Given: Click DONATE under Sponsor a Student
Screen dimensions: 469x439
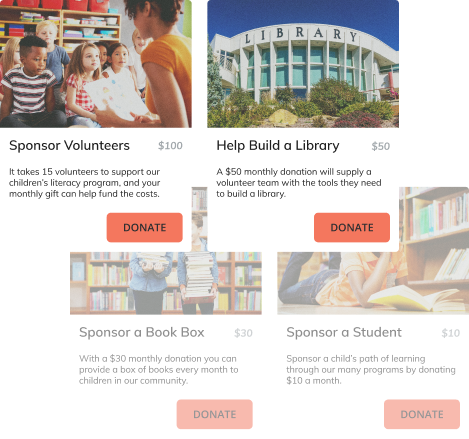Looking at the screenshot, I should pyautogui.click(x=422, y=414).
